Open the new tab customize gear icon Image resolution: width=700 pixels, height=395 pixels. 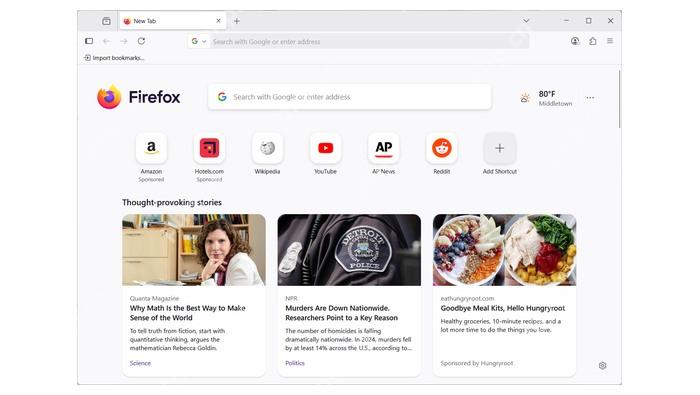pyautogui.click(x=602, y=366)
